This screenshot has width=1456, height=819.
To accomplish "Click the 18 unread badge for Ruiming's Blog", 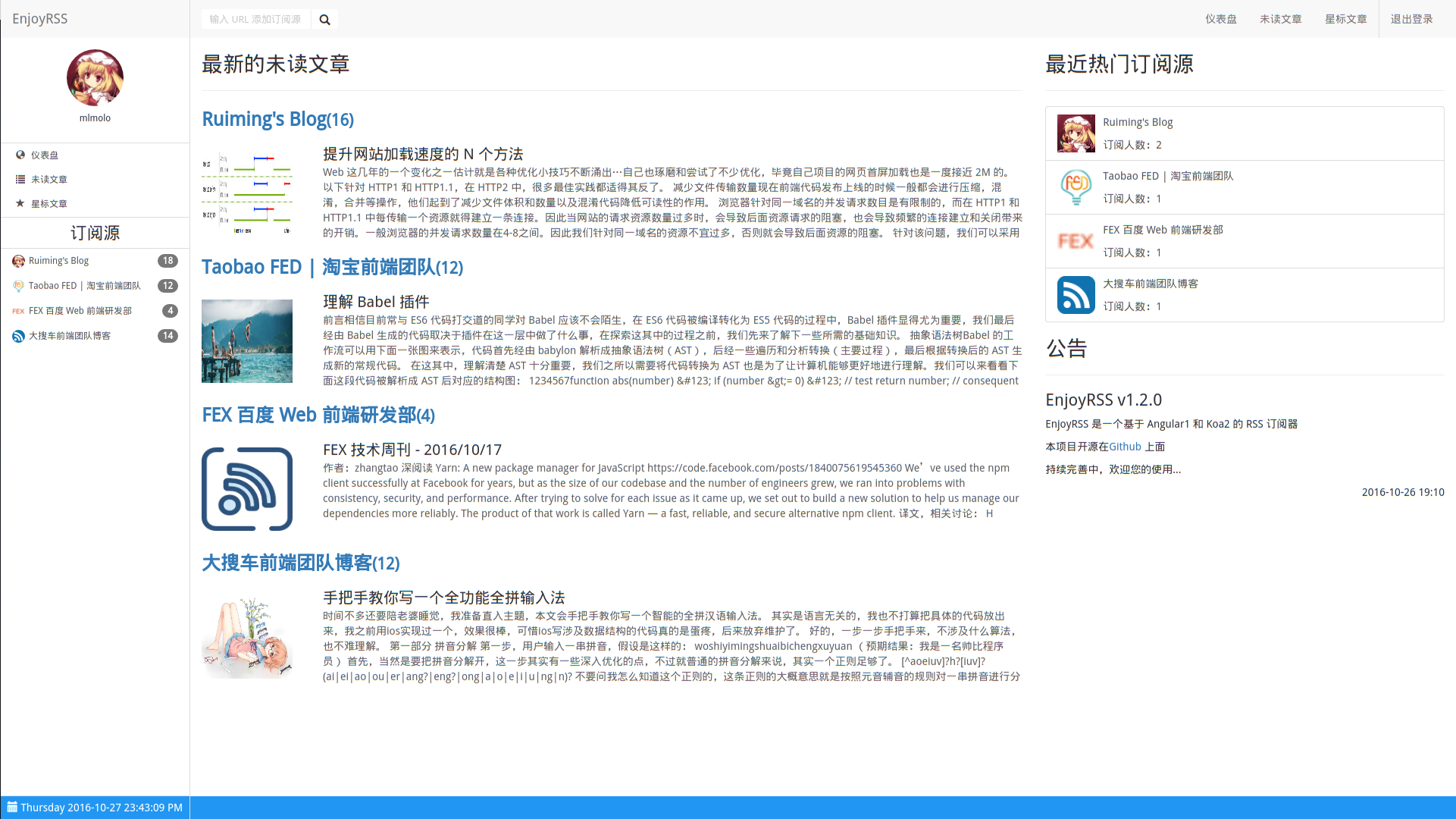I will (168, 261).
